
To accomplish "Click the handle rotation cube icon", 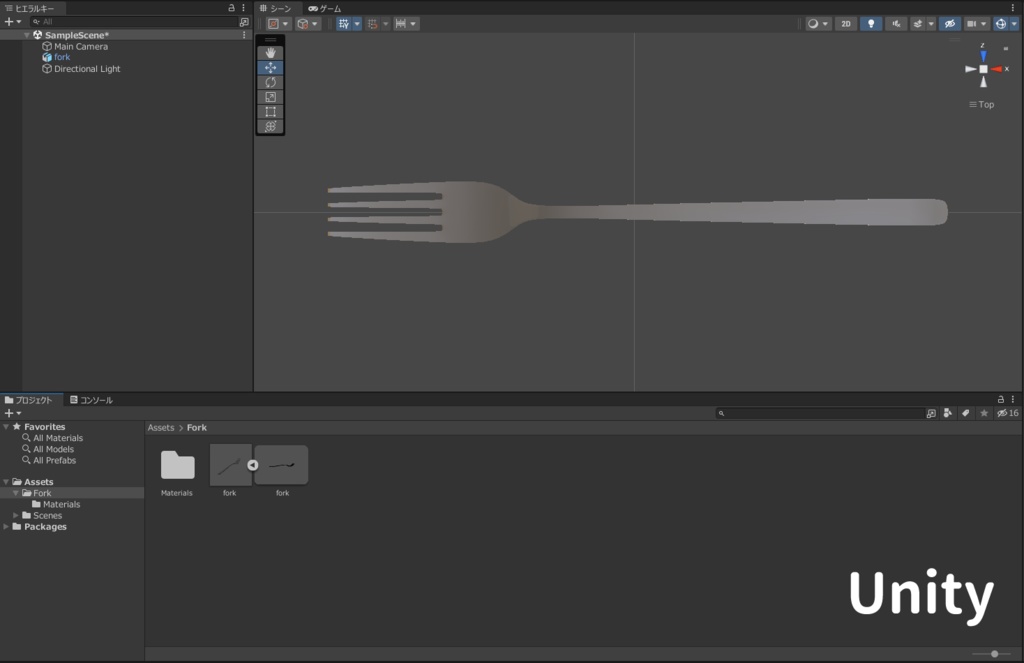I will tap(303, 24).
